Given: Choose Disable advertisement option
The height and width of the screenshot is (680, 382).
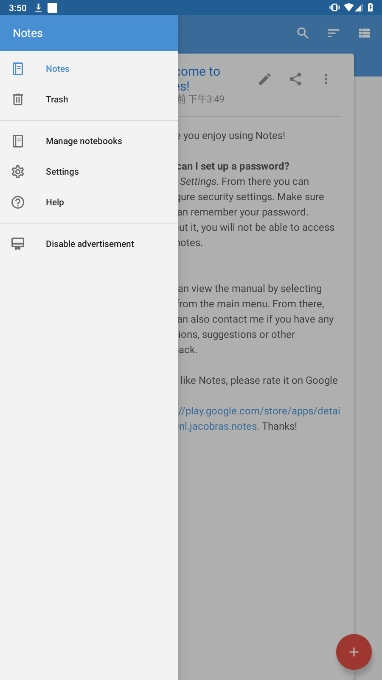Looking at the screenshot, I should [x=89, y=244].
